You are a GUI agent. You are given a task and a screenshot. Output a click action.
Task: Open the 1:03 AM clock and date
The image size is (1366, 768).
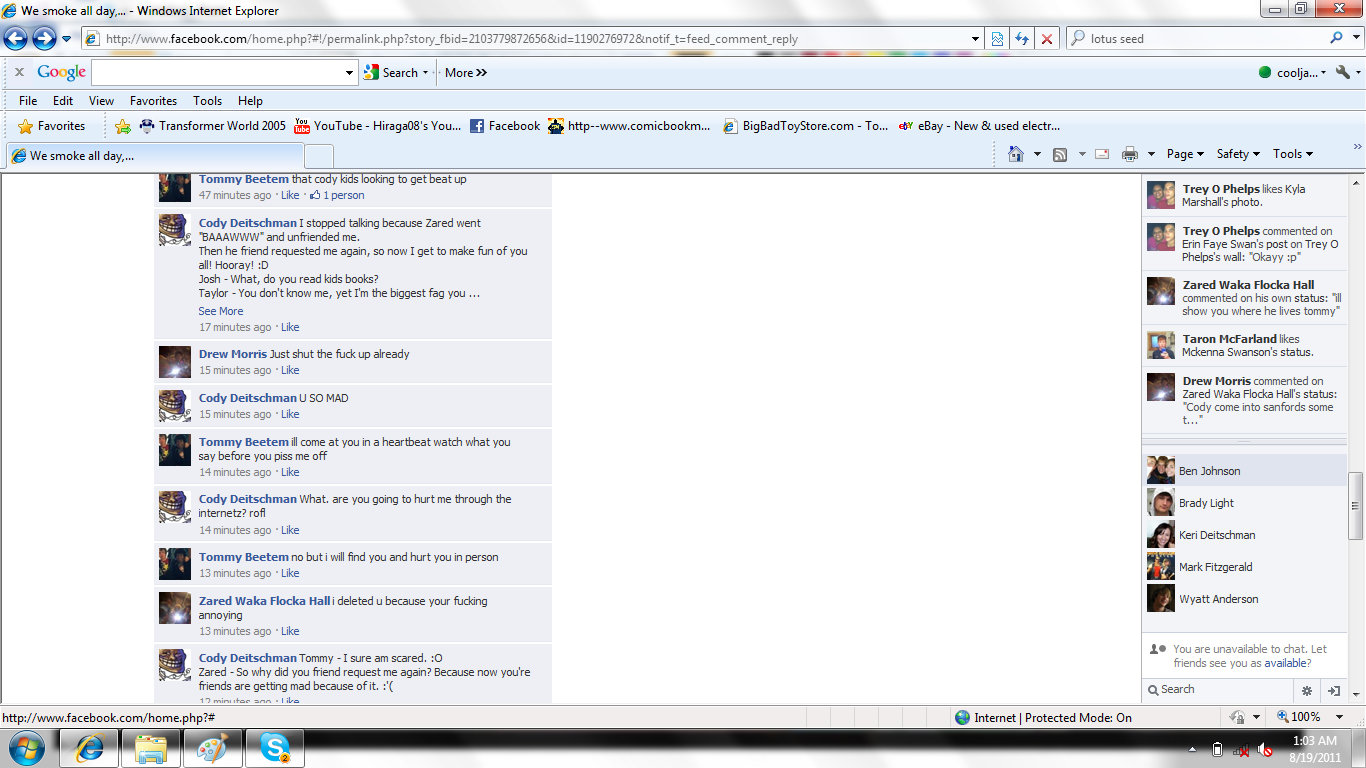tap(1314, 748)
